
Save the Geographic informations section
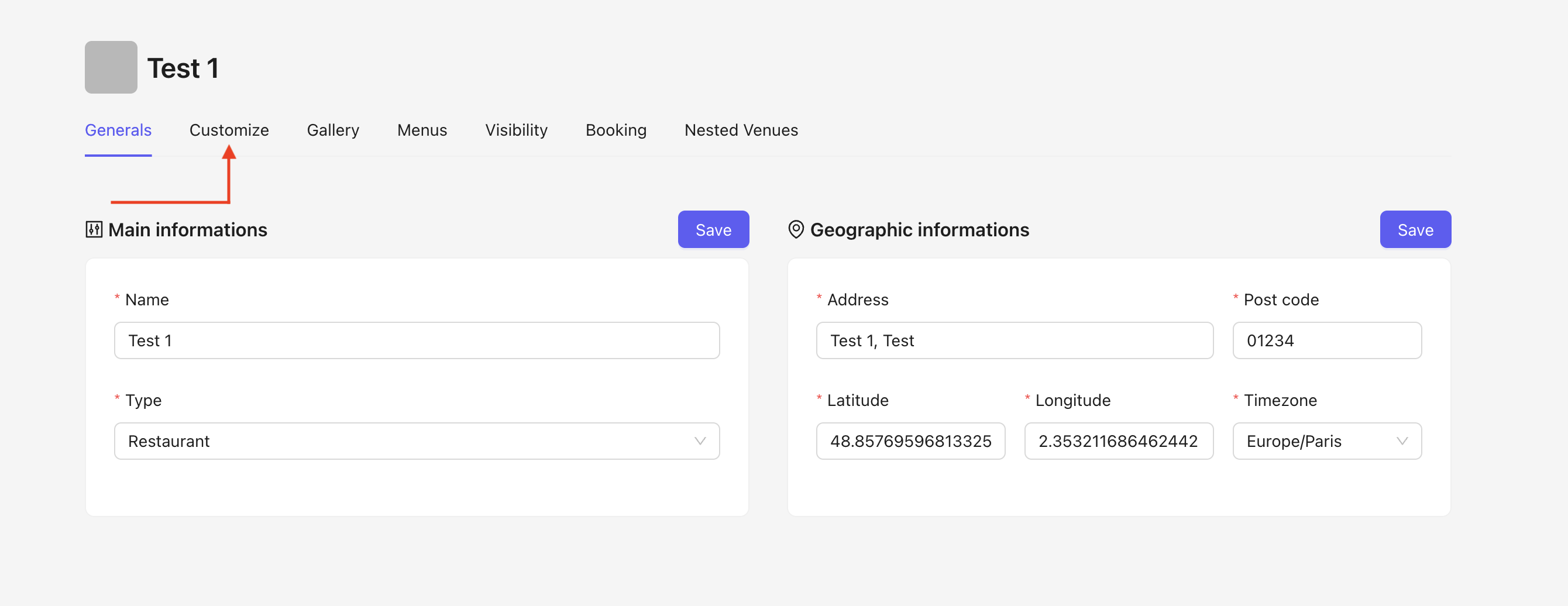pyautogui.click(x=1415, y=229)
